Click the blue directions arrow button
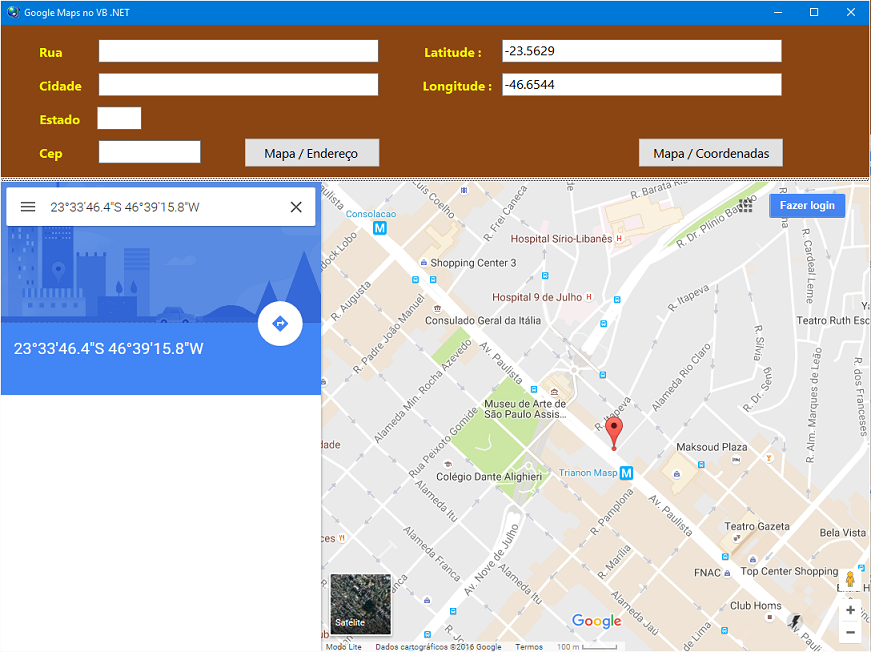The width and height of the screenshot is (871, 652). pos(280,323)
